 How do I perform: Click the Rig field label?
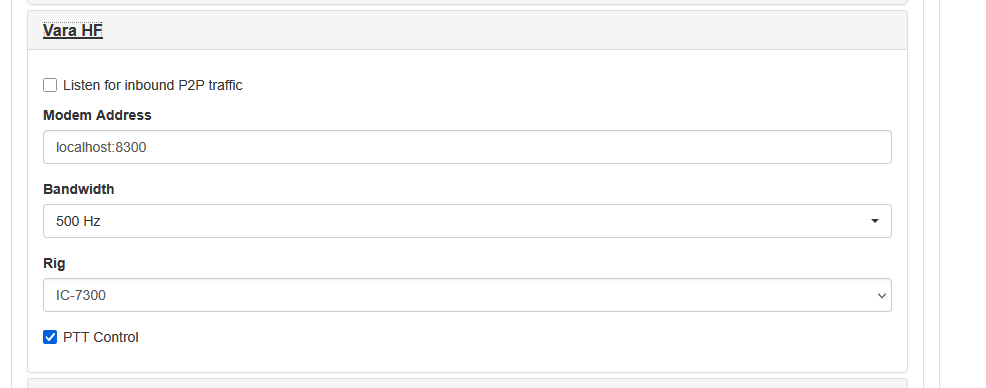tap(54, 263)
